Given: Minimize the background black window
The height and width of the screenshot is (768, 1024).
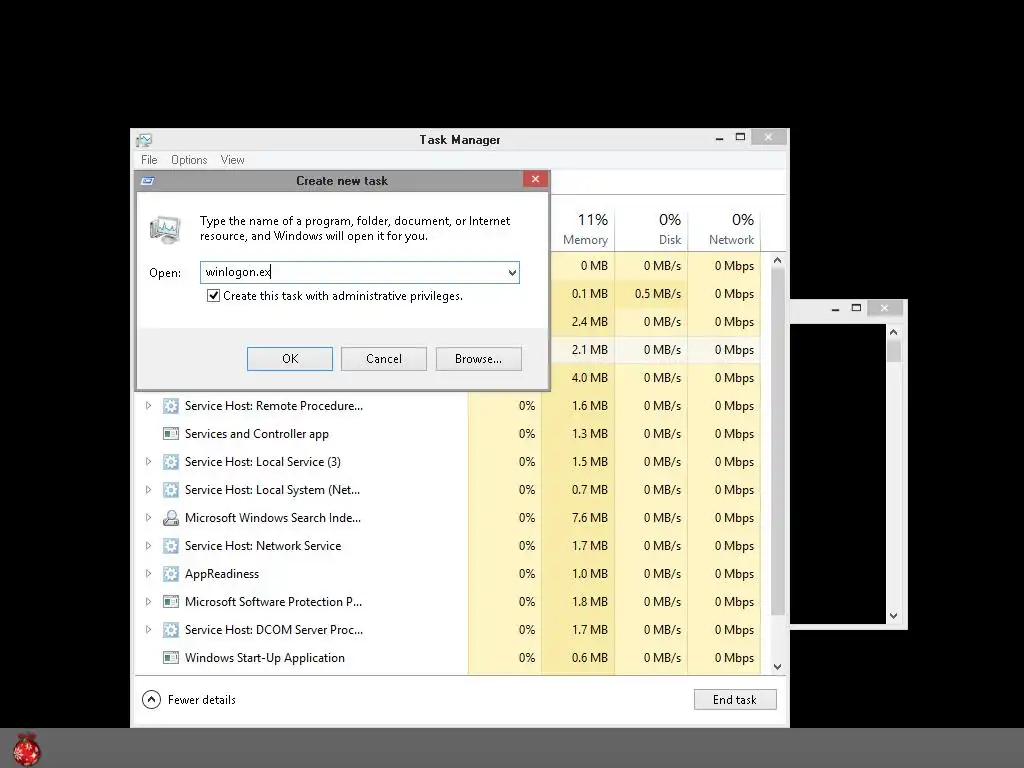Looking at the screenshot, I should pos(835,308).
